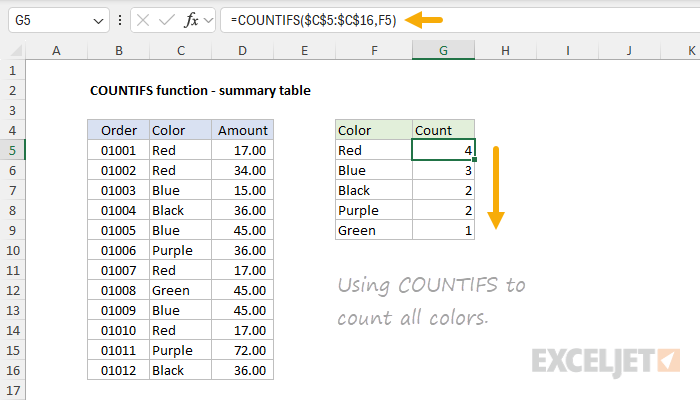Select column I header
The width and height of the screenshot is (700, 400).
(x=567, y=50)
